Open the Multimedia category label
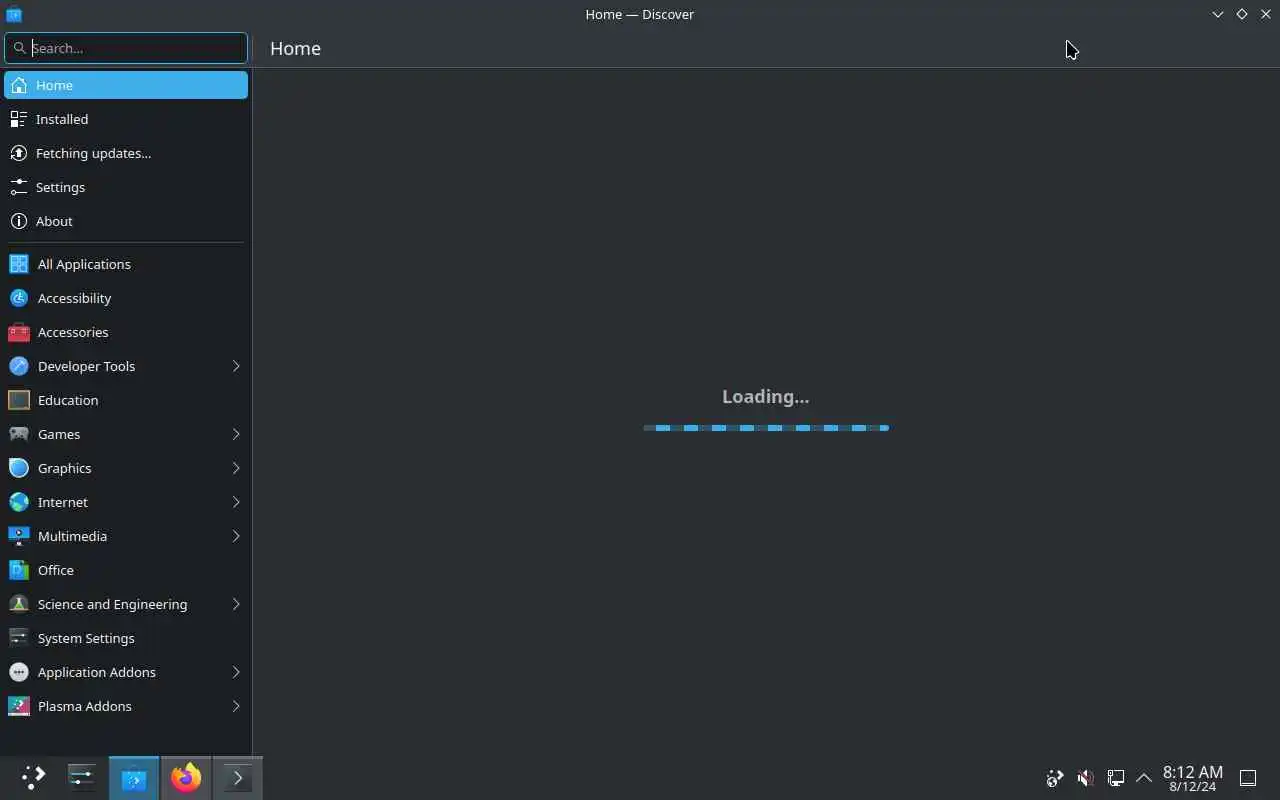The image size is (1280, 800). pyautogui.click(x=72, y=536)
